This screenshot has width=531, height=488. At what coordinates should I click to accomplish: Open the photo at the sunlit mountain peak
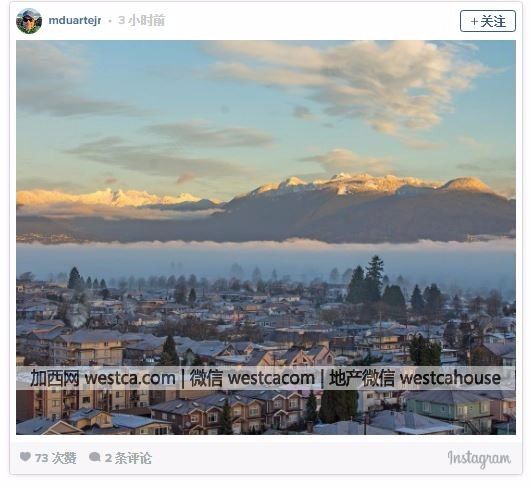(467, 185)
